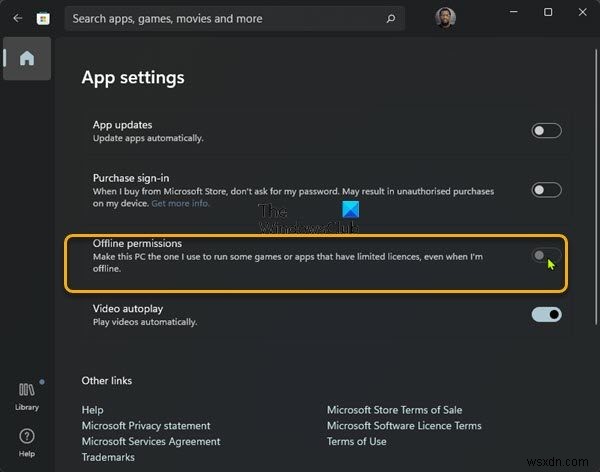Open Microsoft Store Terms of Sale
600x472 pixels.
pos(395,410)
